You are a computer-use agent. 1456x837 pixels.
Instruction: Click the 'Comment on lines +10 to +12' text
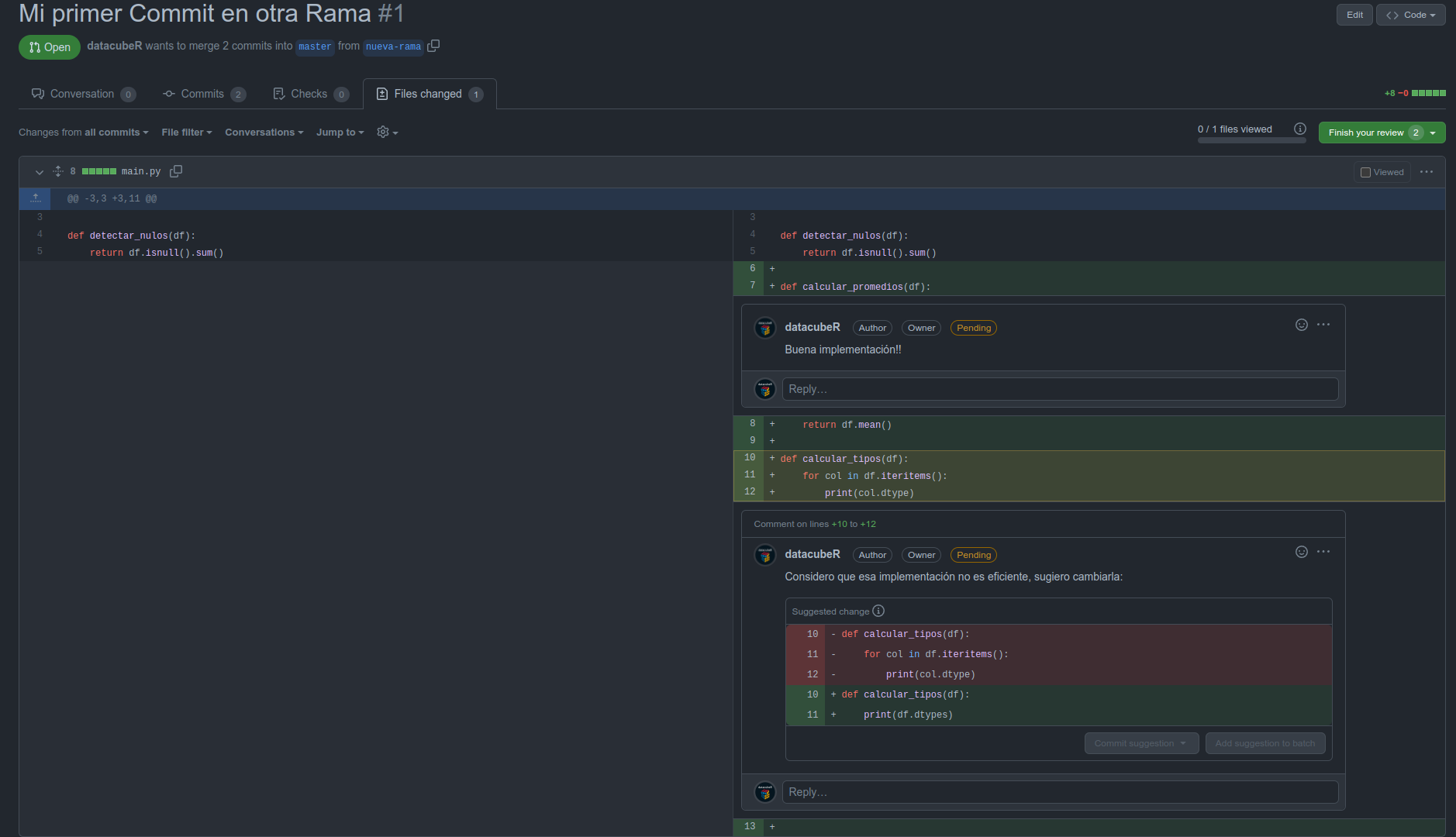pos(815,524)
